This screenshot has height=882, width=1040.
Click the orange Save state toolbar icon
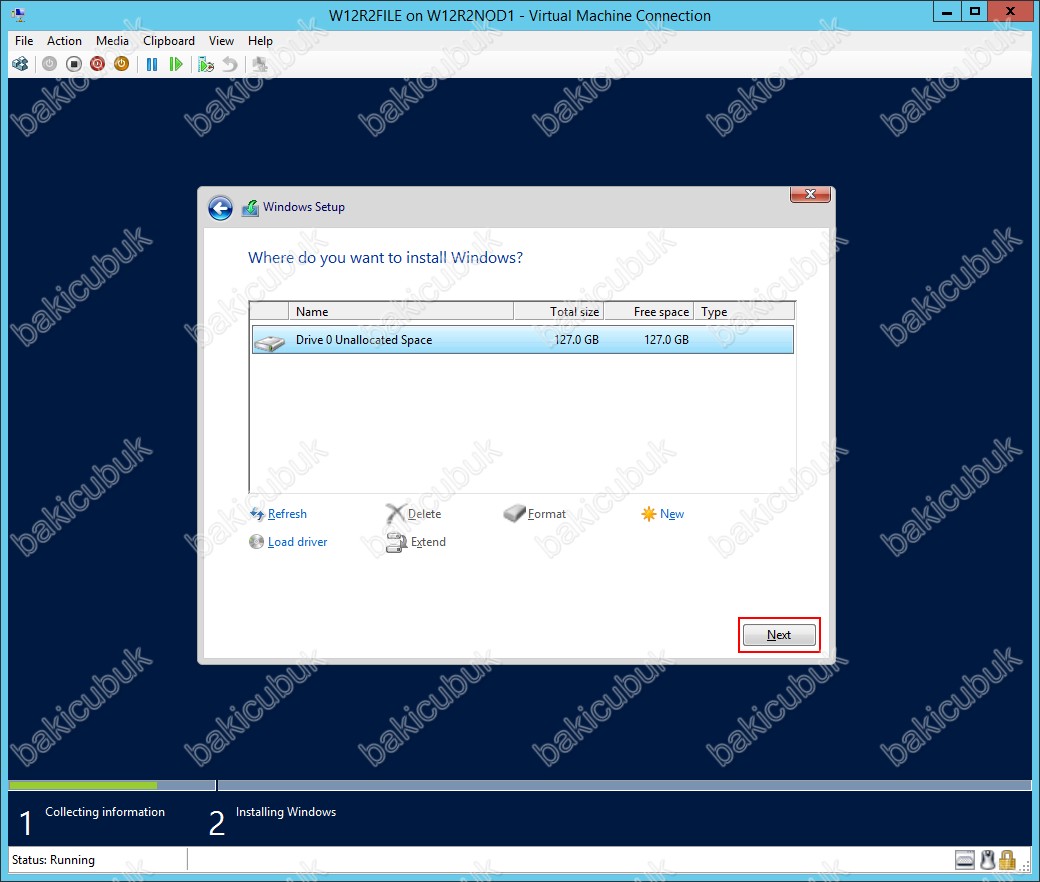pyautogui.click(x=121, y=64)
